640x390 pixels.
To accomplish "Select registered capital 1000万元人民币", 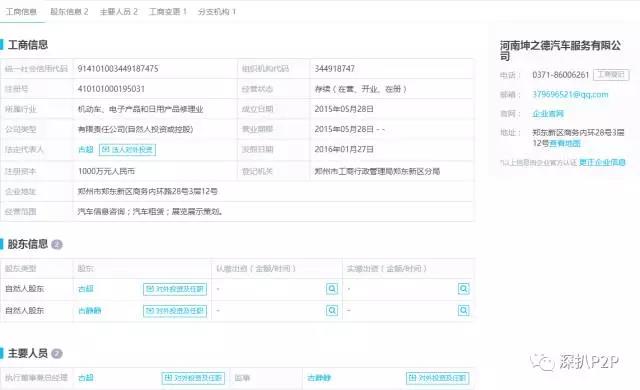I will coord(106,171).
